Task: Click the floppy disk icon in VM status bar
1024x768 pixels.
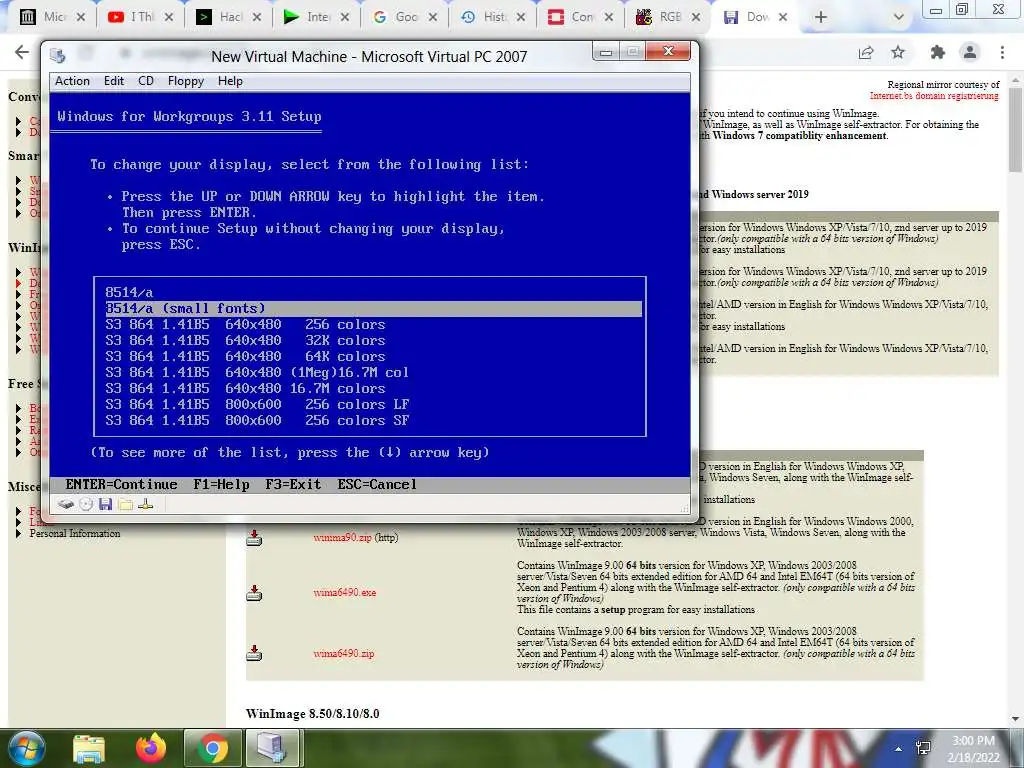Action: pyautogui.click(x=106, y=504)
